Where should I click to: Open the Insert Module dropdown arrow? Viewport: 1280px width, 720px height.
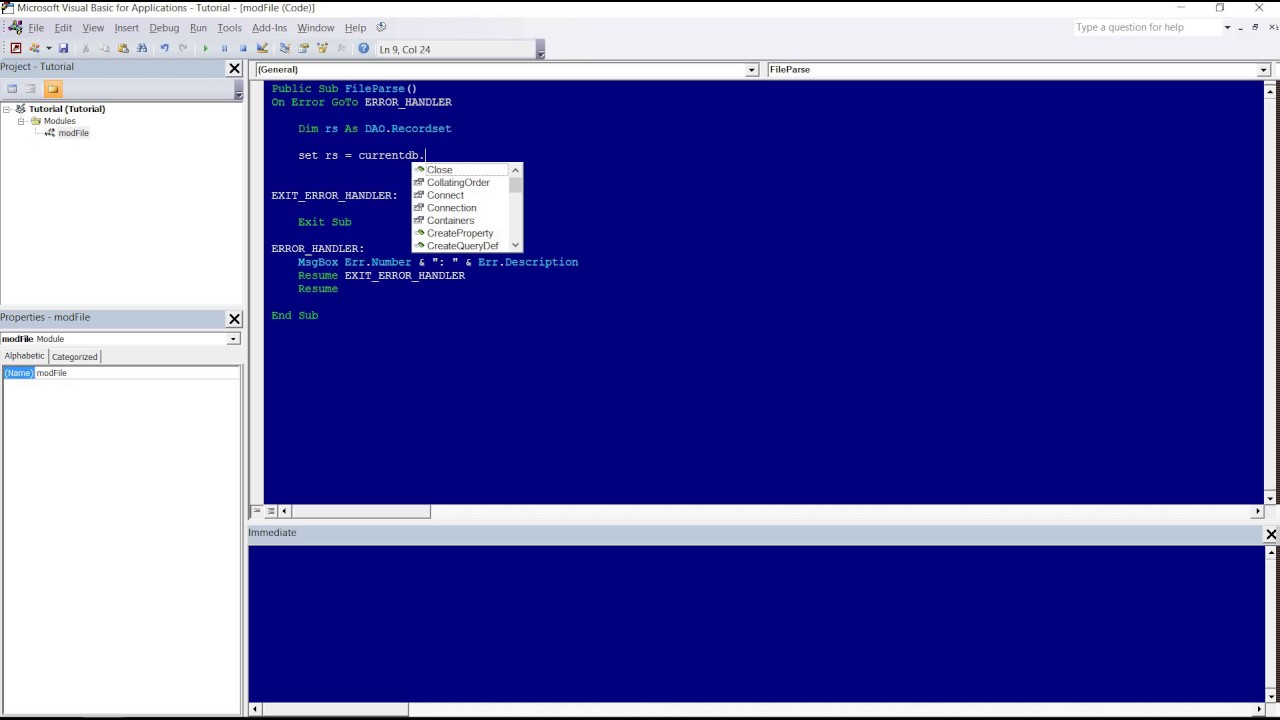point(48,48)
